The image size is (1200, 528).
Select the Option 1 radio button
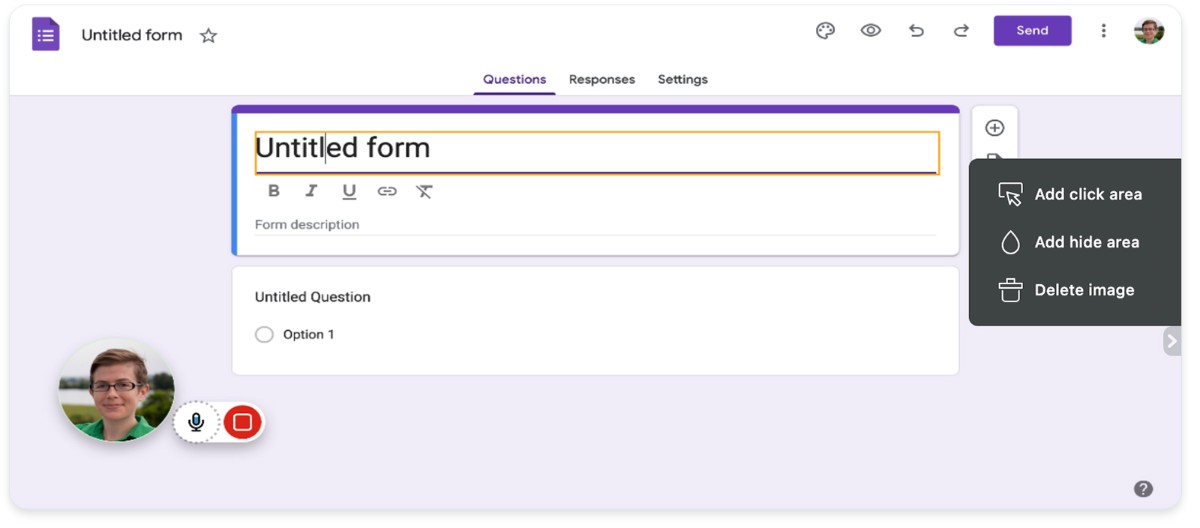coord(264,335)
